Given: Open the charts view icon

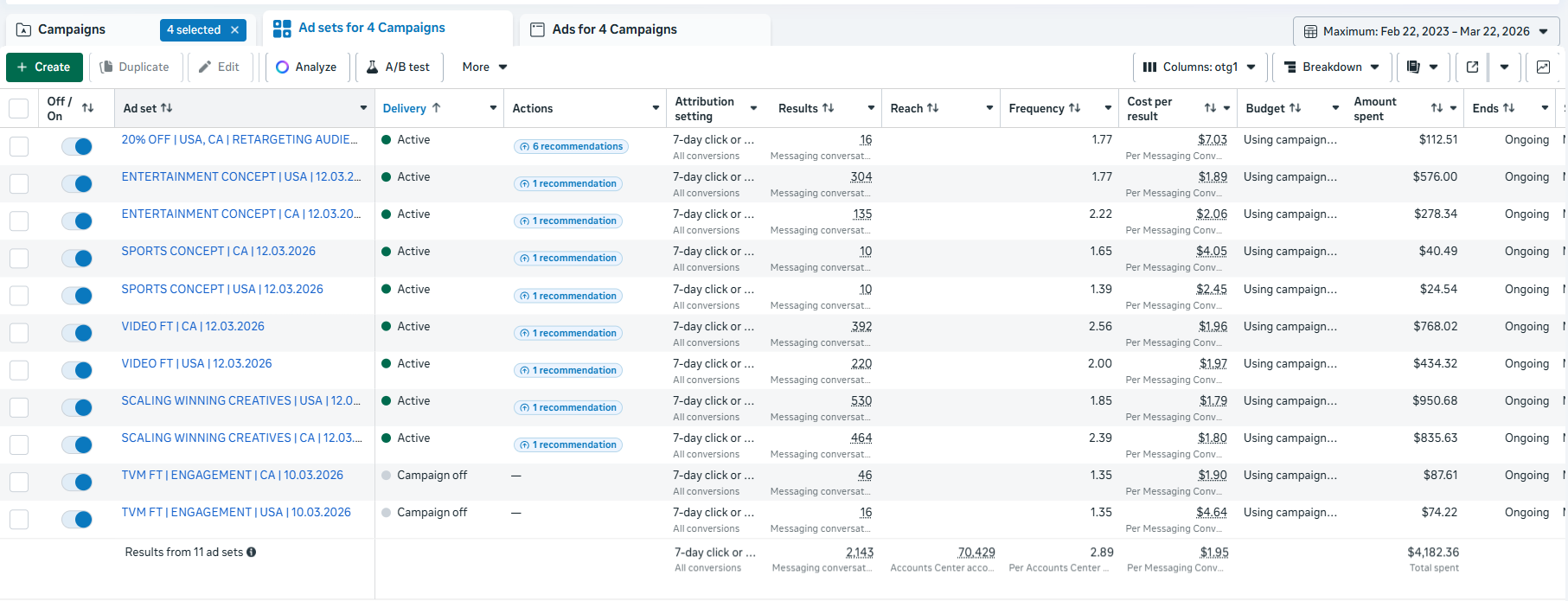Looking at the screenshot, I should click(x=1543, y=67).
